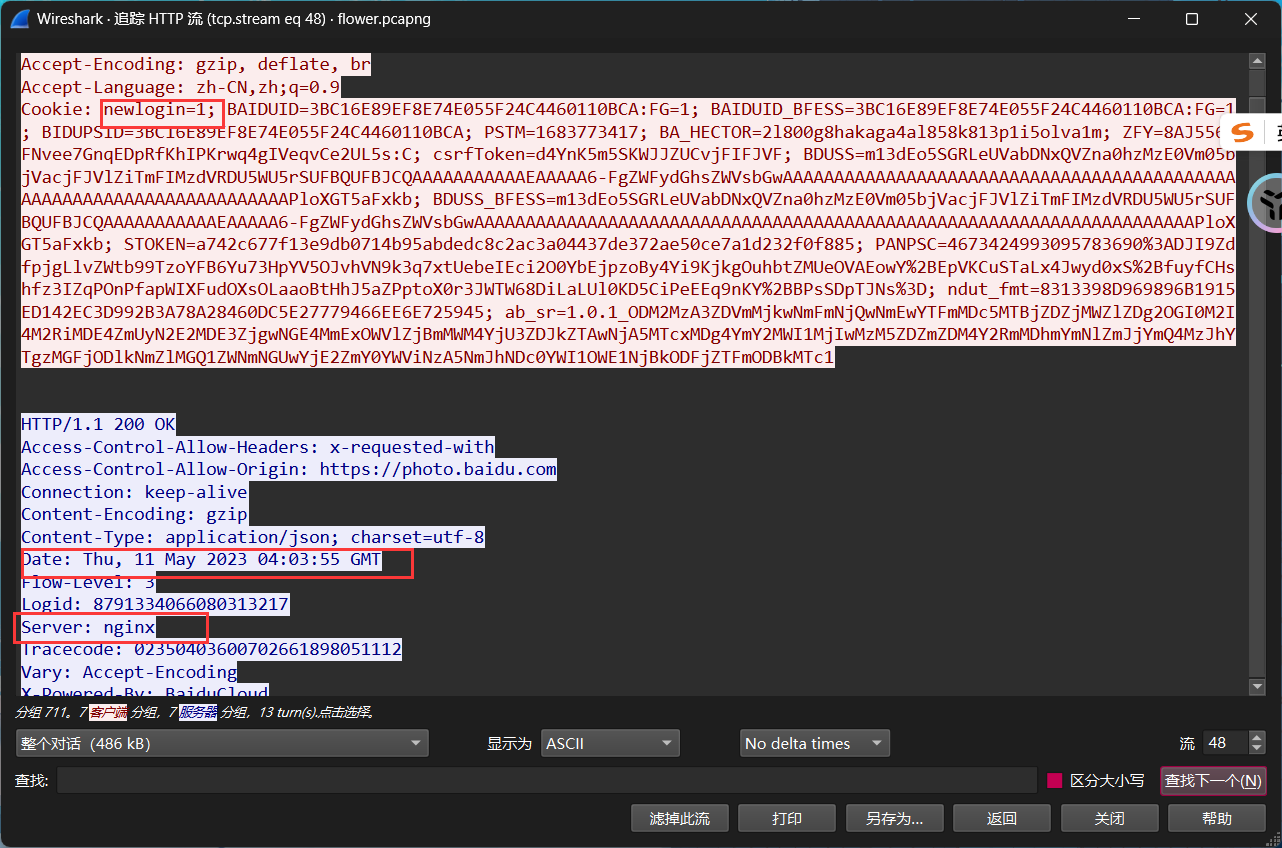Viewport: 1282px width, 848px height.
Task: Click the 另存为... save as button
Action: tap(894, 818)
